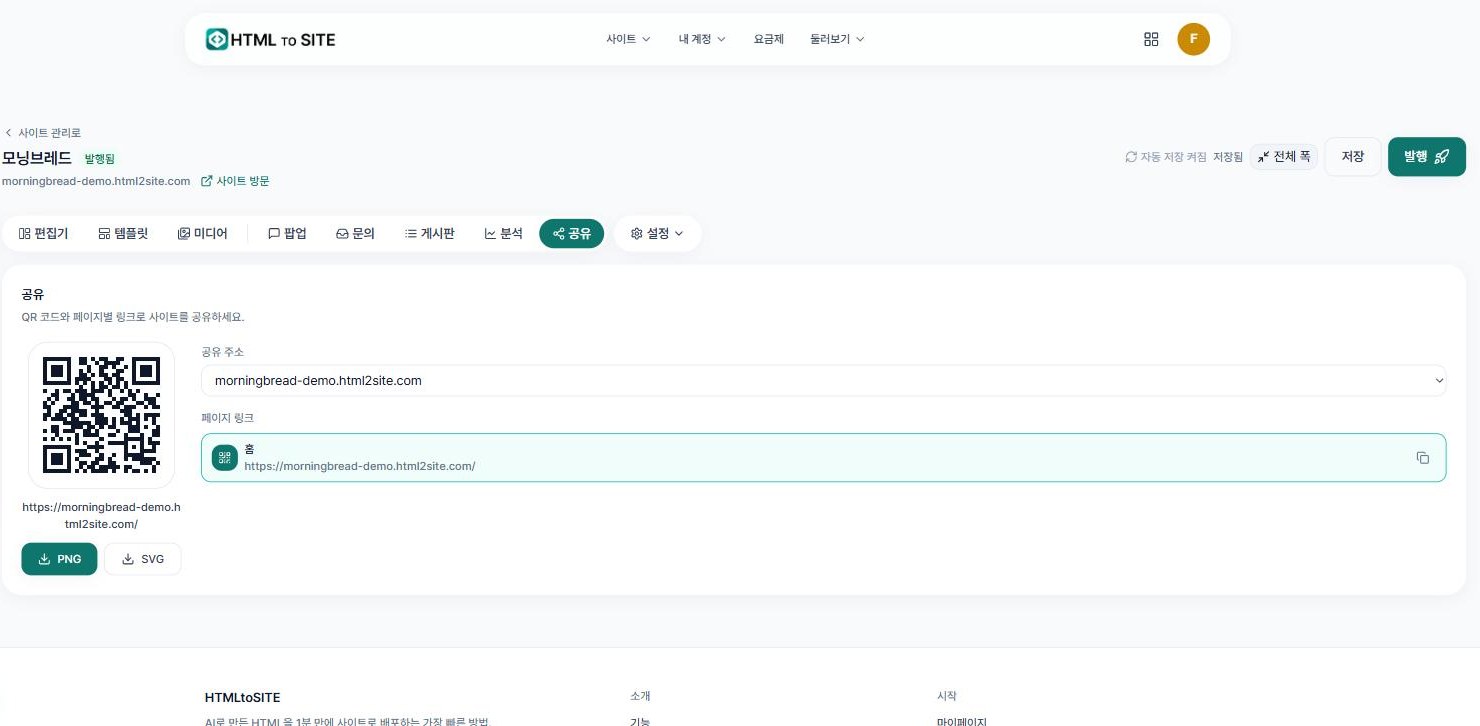Image resolution: width=1480 pixels, height=726 pixels.
Task: Visit the site with 사이트 방문 link
Action: [235, 181]
